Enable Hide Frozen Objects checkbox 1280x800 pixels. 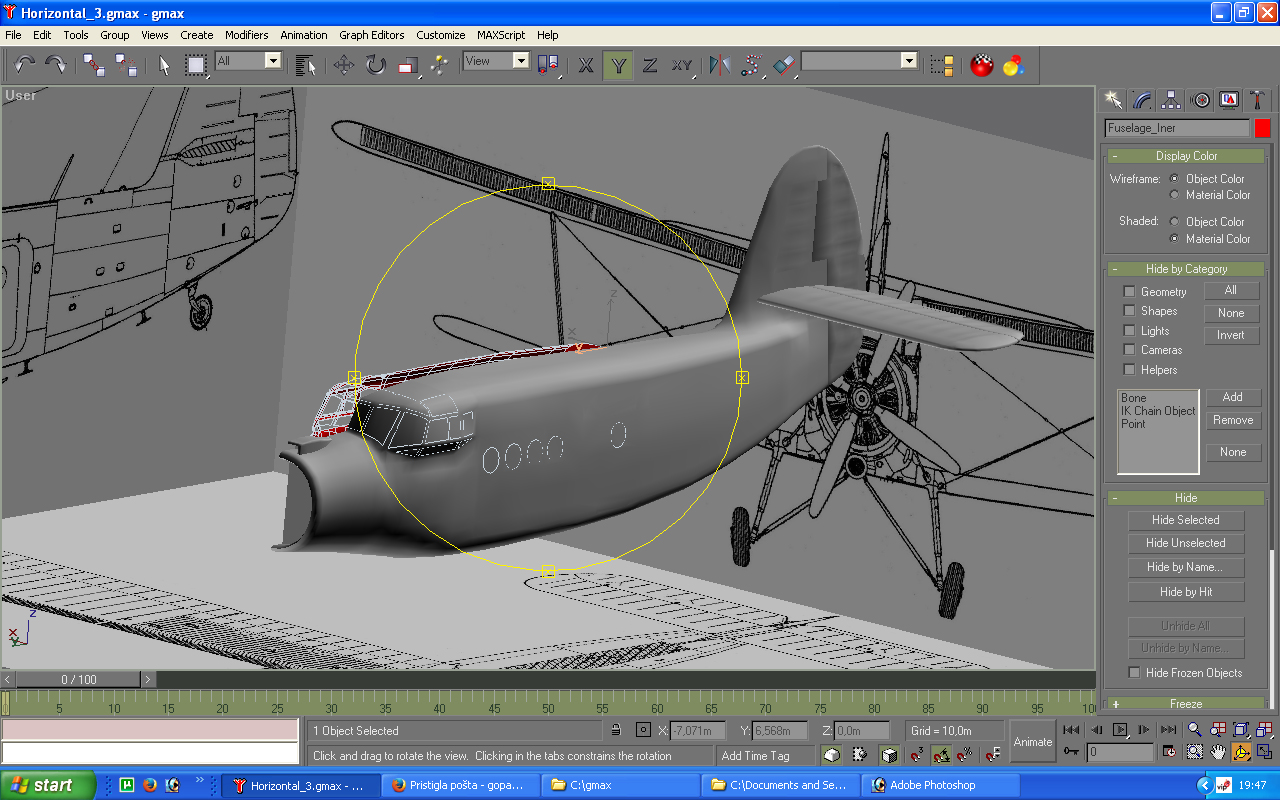click(1134, 672)
